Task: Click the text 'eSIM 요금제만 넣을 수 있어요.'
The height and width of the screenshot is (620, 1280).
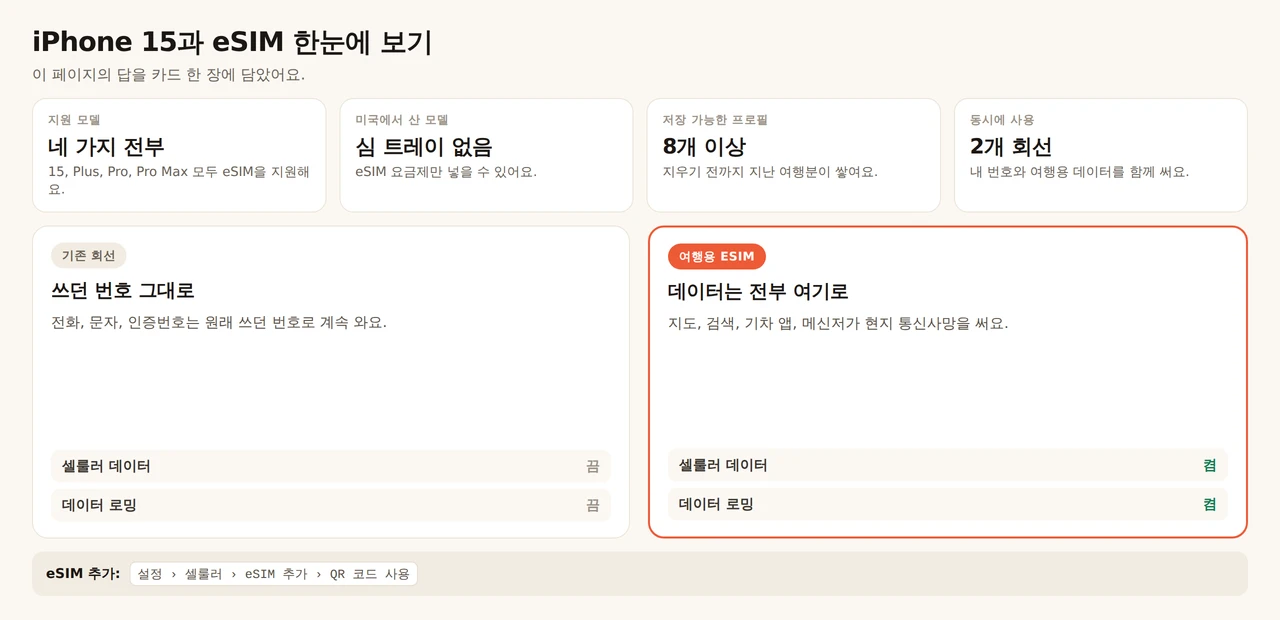Action: coord(446,172)
